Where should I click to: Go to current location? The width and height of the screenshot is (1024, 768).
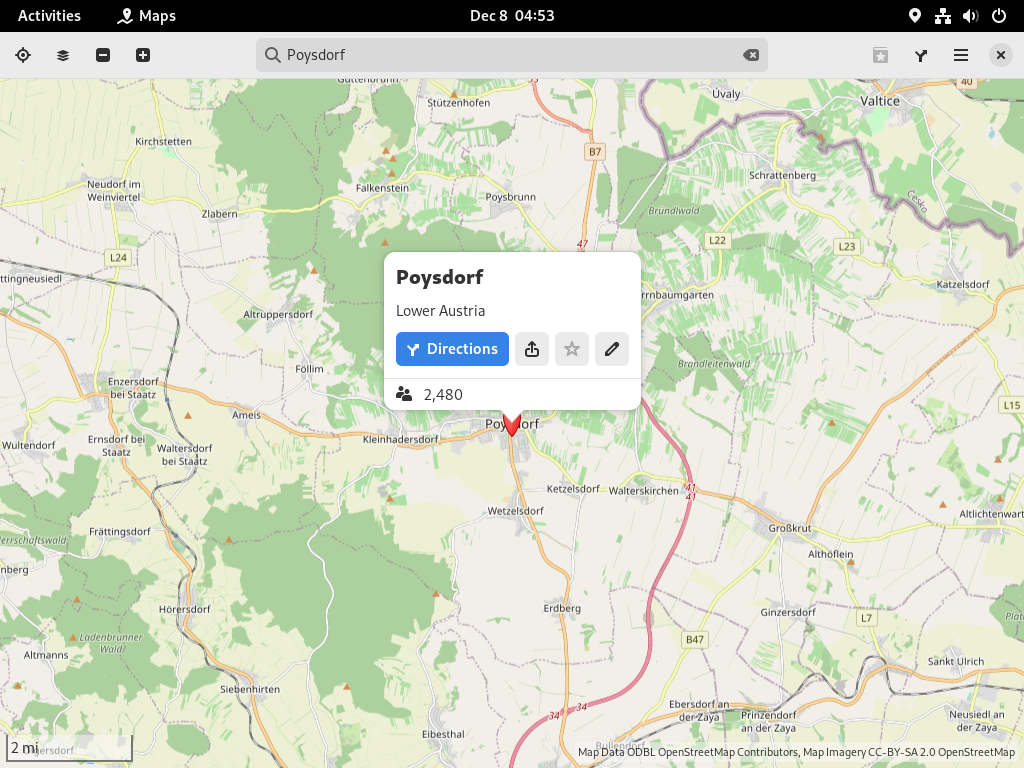[23, 56]
